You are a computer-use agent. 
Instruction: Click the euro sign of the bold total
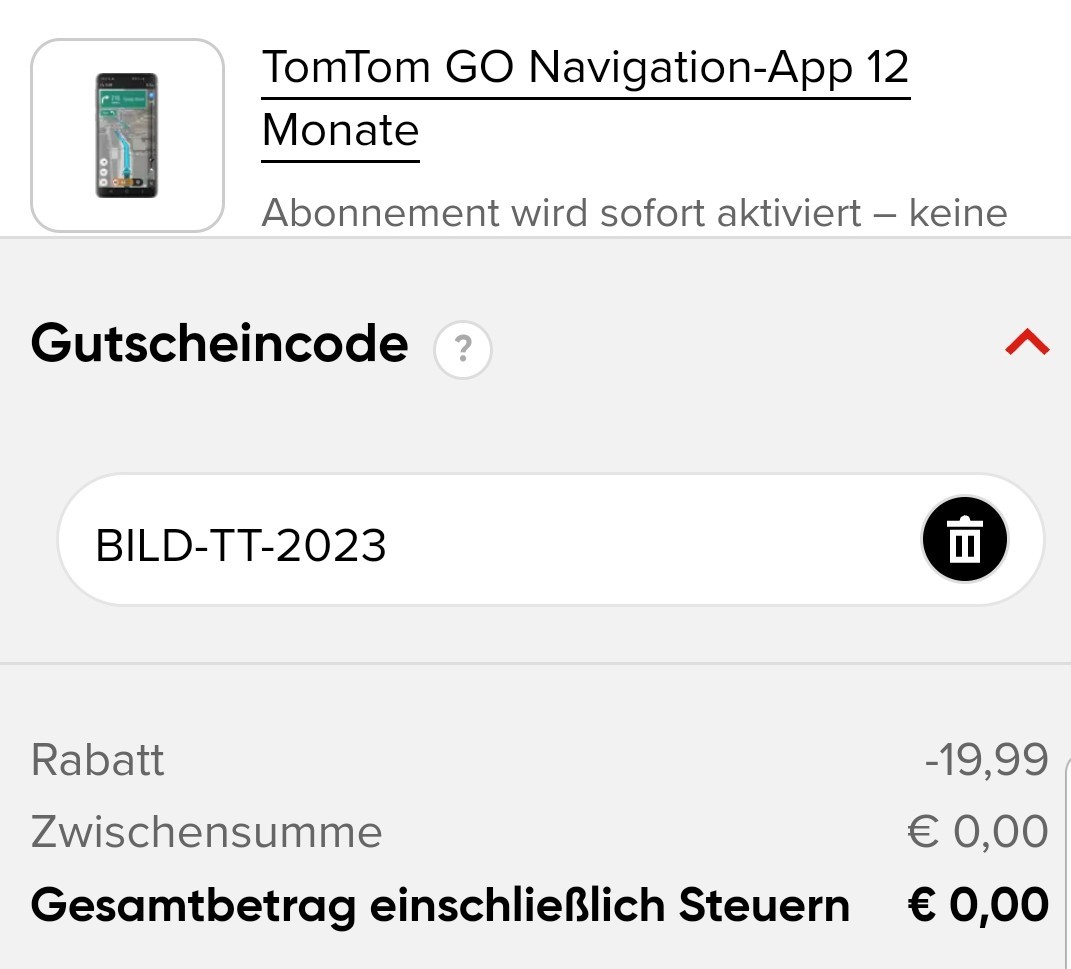pyautogui.click(x=923, y=905)
